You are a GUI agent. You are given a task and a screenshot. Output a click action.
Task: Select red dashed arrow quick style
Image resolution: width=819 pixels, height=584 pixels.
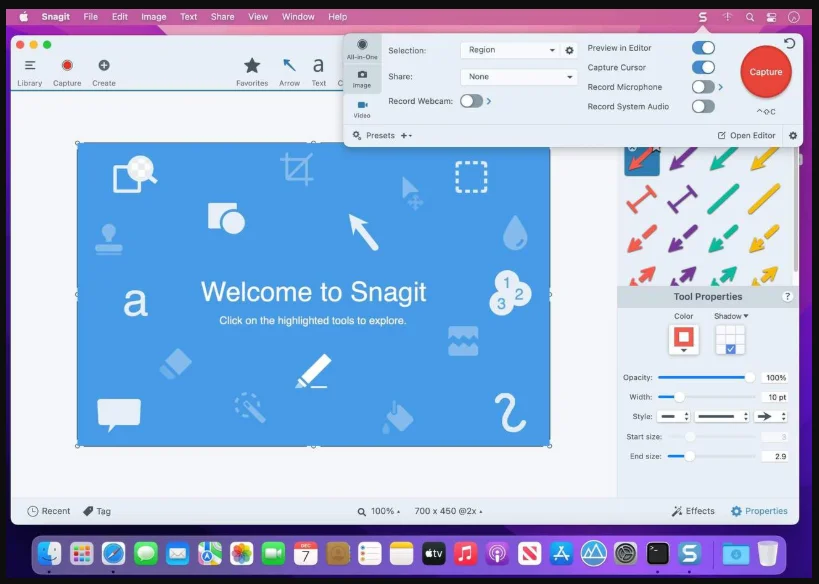pyautogui.click(x=641, y=239)
